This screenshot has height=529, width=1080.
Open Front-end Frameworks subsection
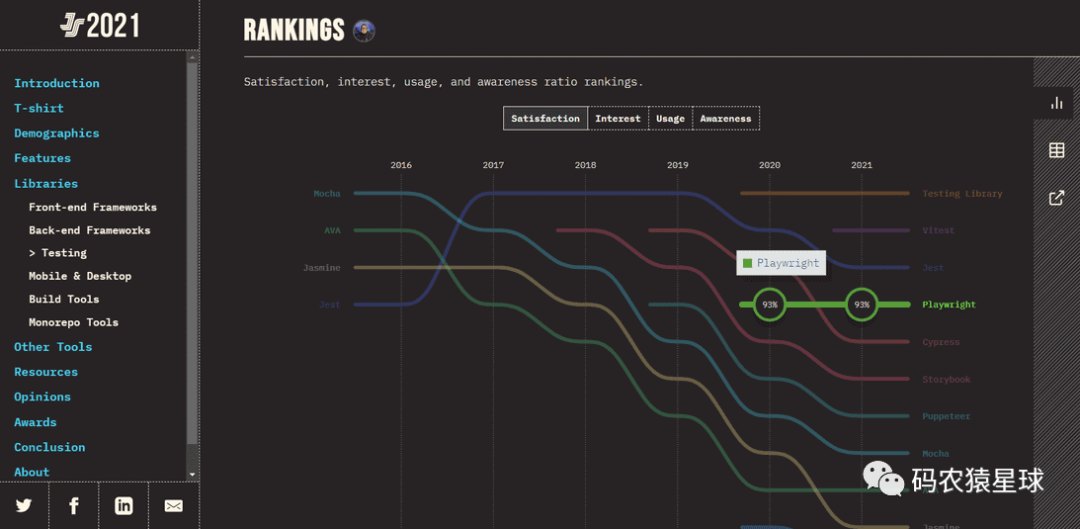pyautogui.click(x=93, y=207)
